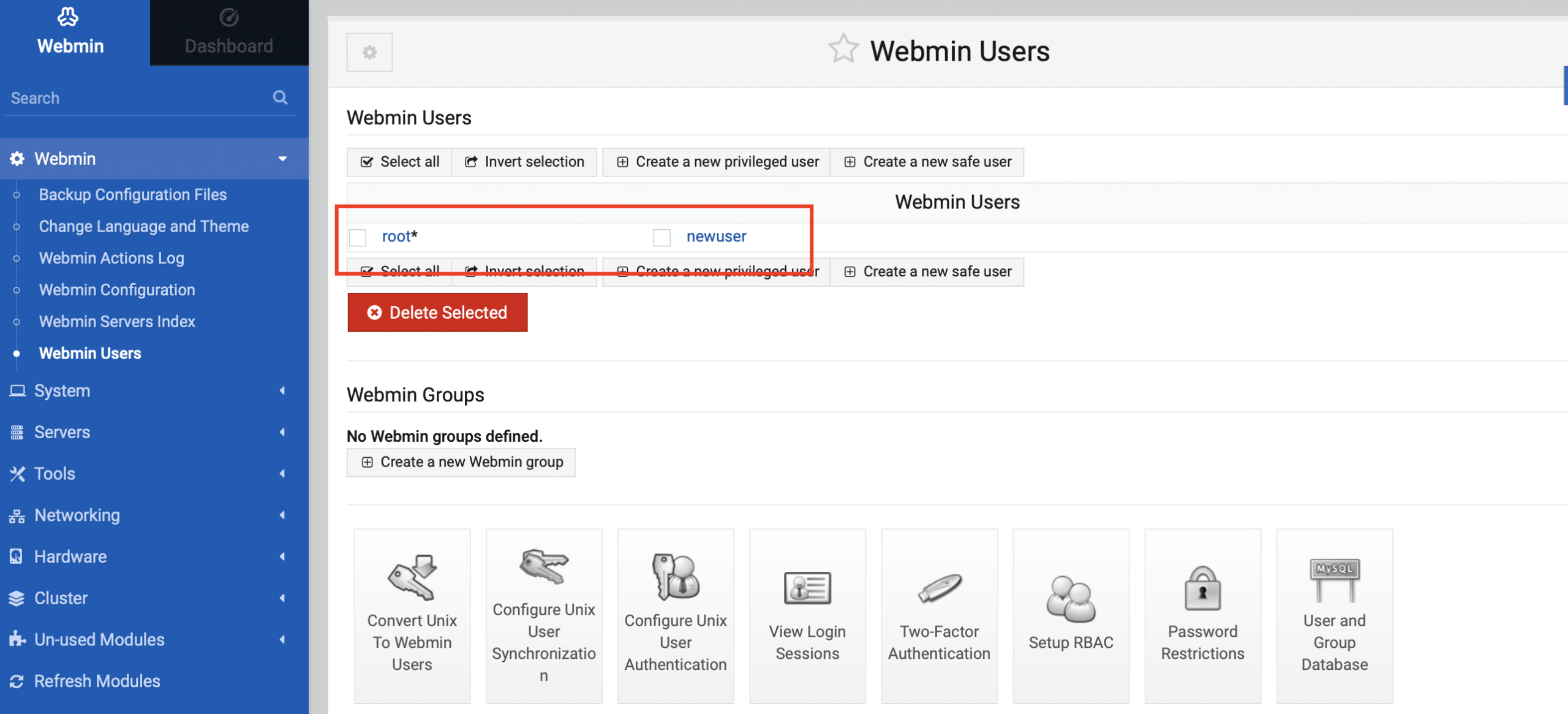Open Webmin Servers Index
Screen dimensions: 1568x714
click(x=117, y=321)
